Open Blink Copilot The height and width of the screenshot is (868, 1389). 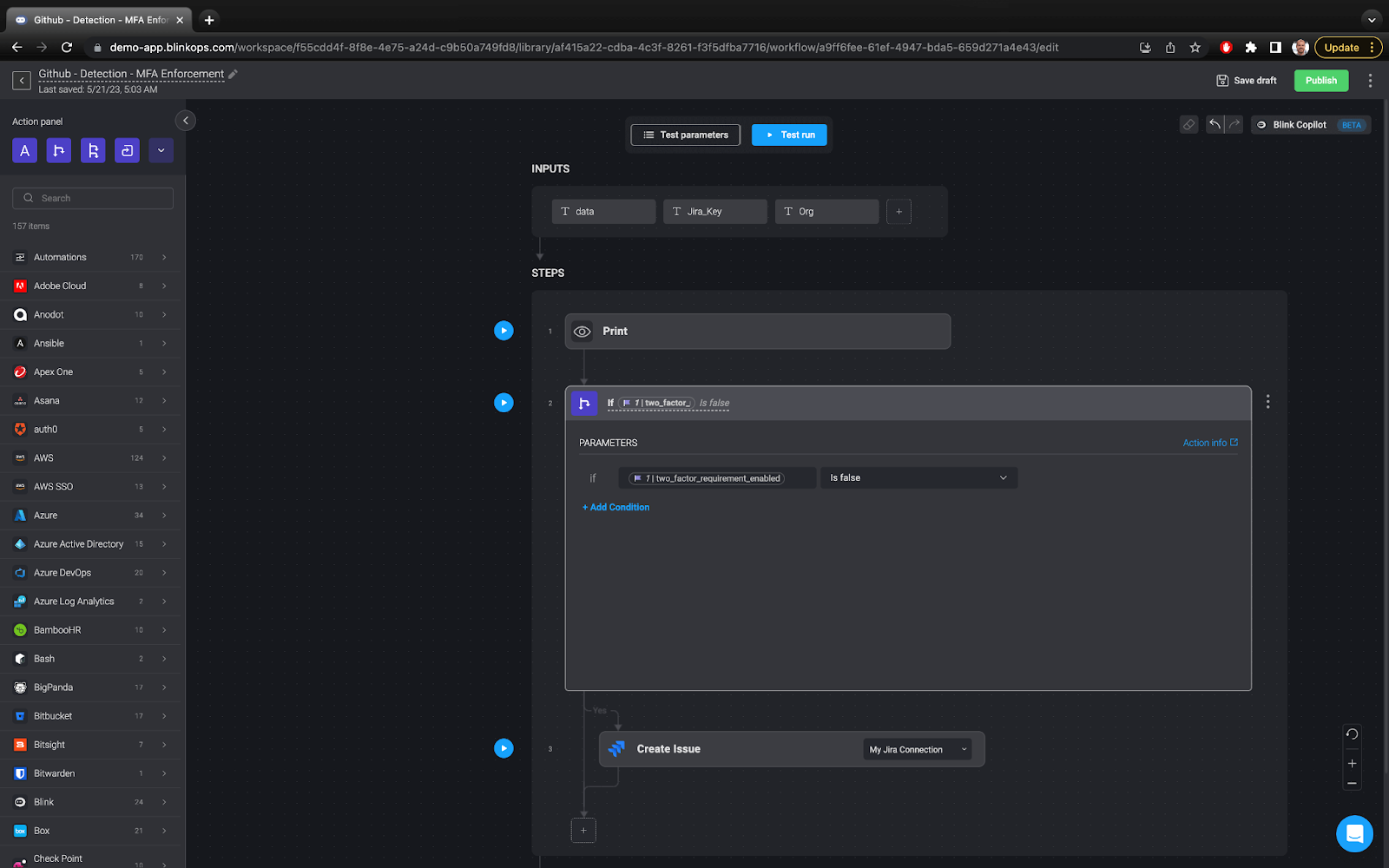pos(1298,124)
